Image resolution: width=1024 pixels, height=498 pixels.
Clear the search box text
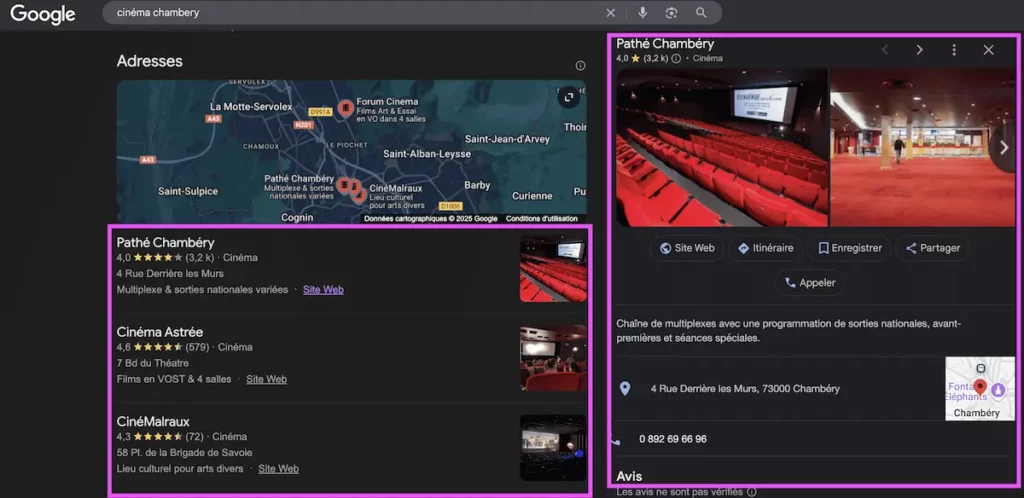[610, 13]
